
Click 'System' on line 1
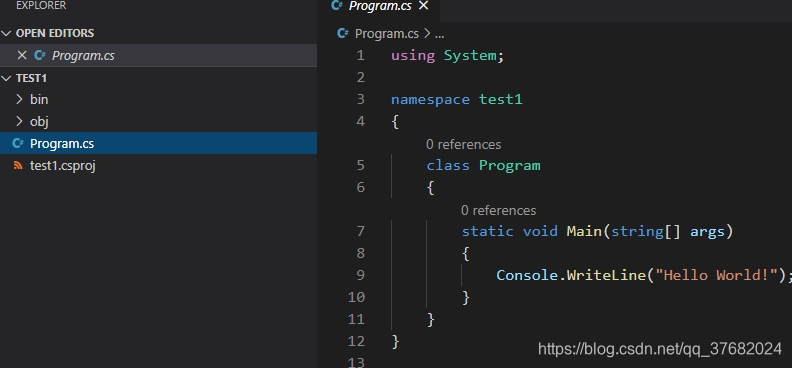click(x=470, y=56)
